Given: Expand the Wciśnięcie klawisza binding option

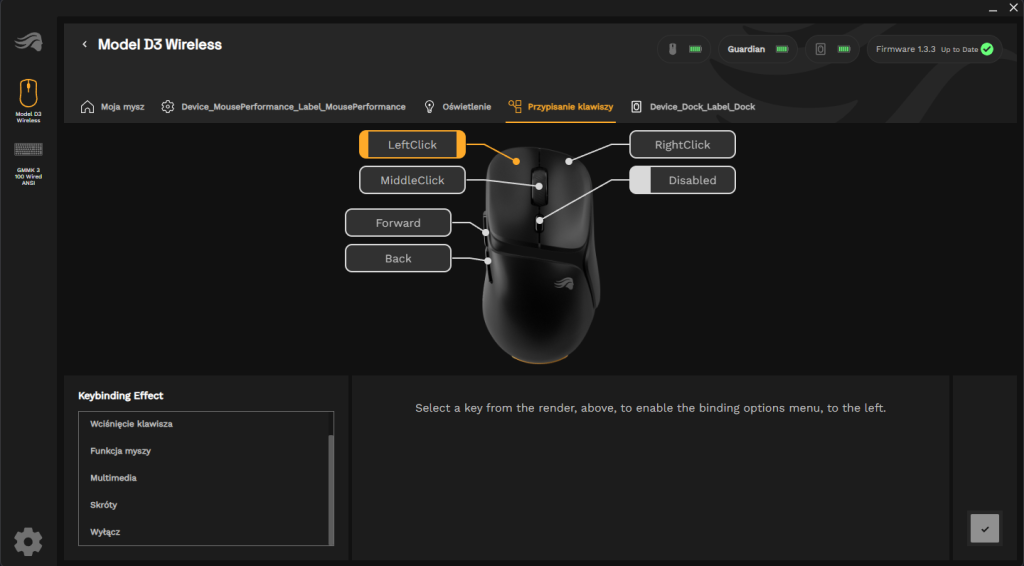Looking at the screenshot, I should [x=131, y=424].
